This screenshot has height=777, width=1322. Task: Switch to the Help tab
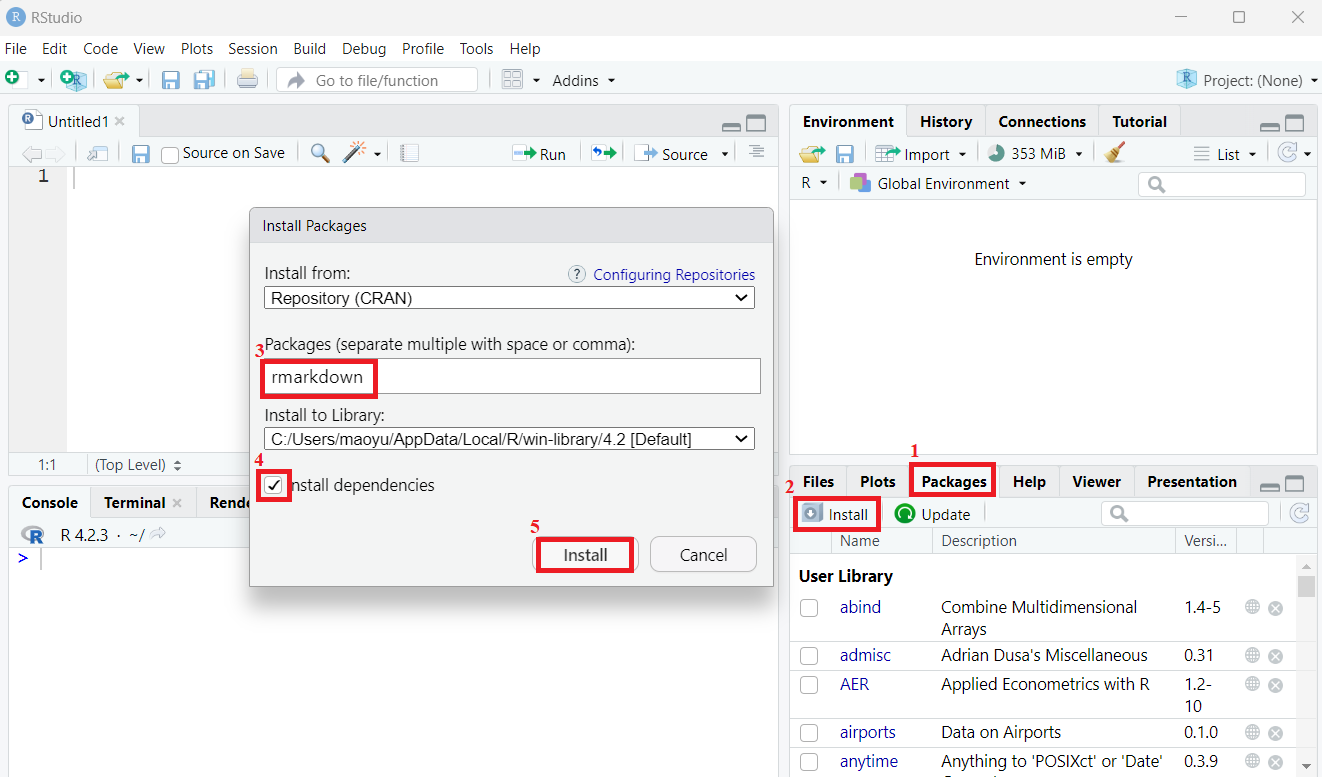click(x=1029, y=481)
